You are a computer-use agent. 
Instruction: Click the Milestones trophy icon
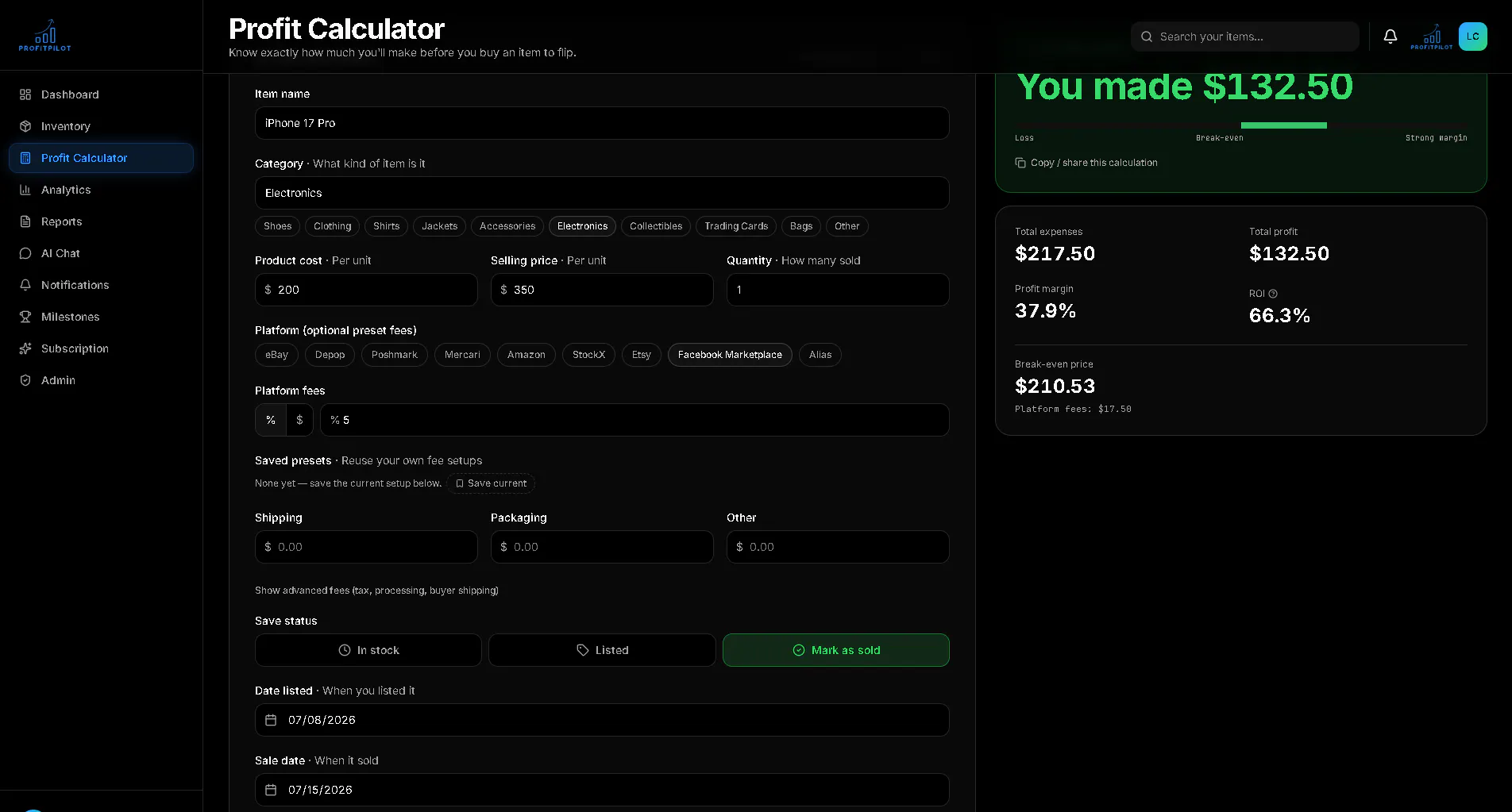[25, 317]
